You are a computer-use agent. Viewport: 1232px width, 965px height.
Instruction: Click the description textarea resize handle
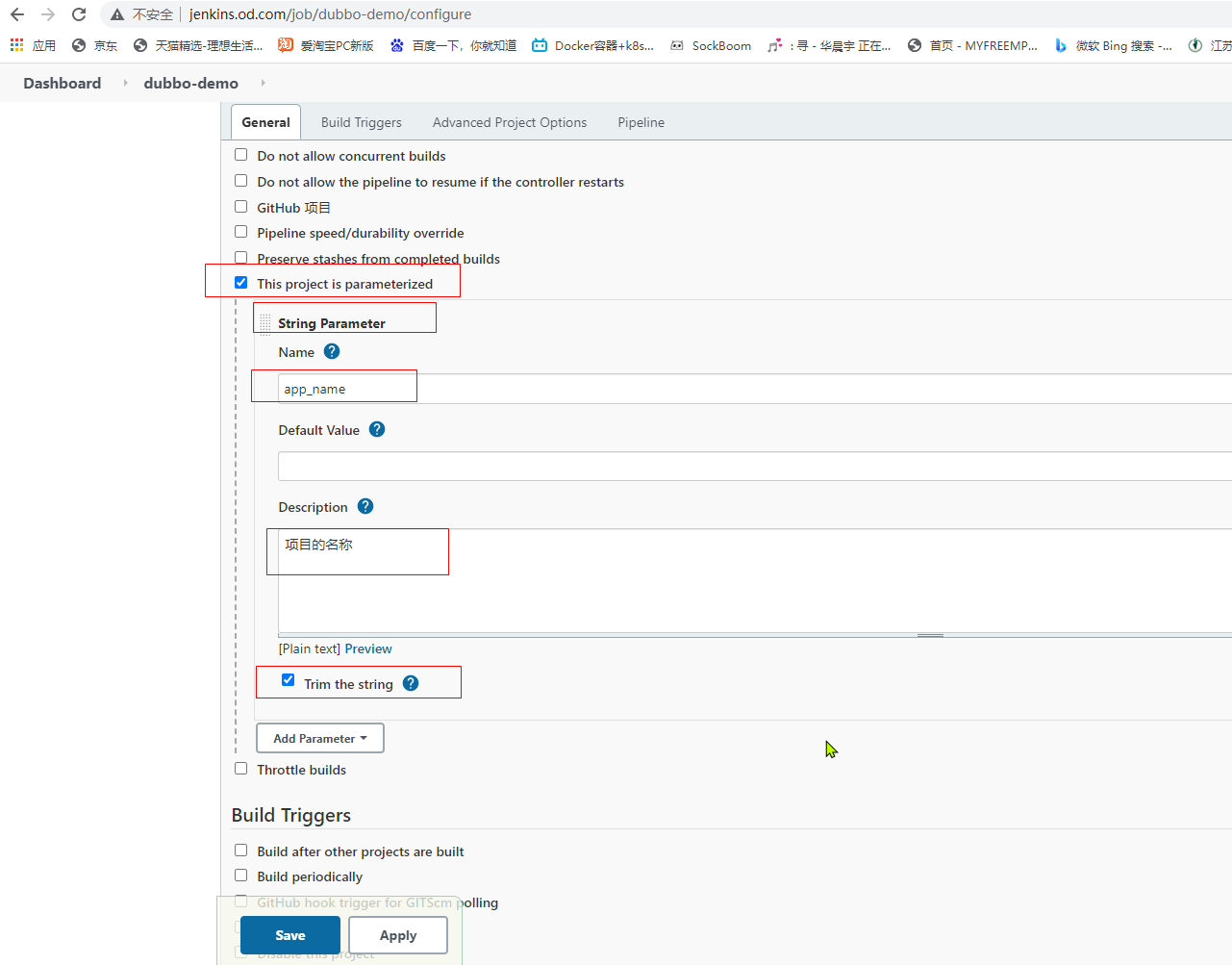point(930,635)
